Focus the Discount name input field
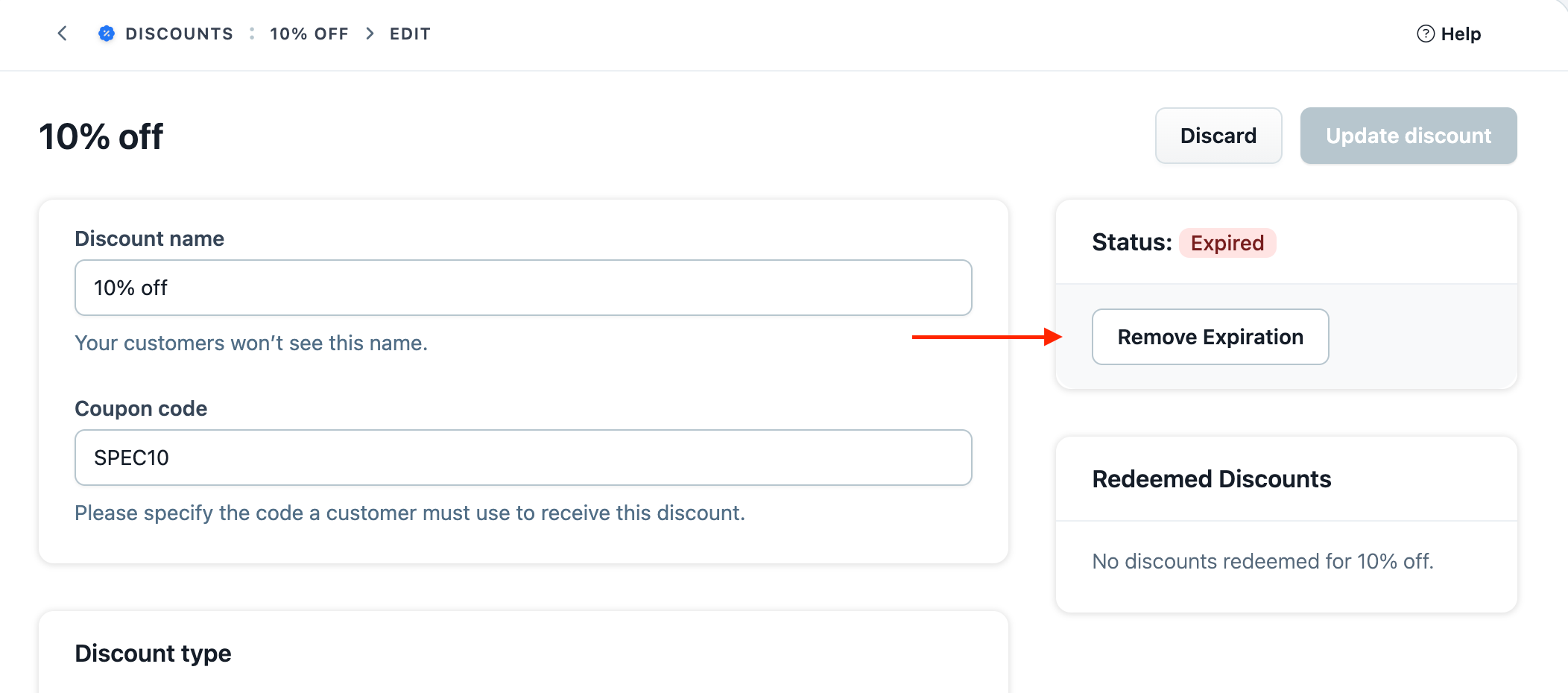 pos(523,288)
